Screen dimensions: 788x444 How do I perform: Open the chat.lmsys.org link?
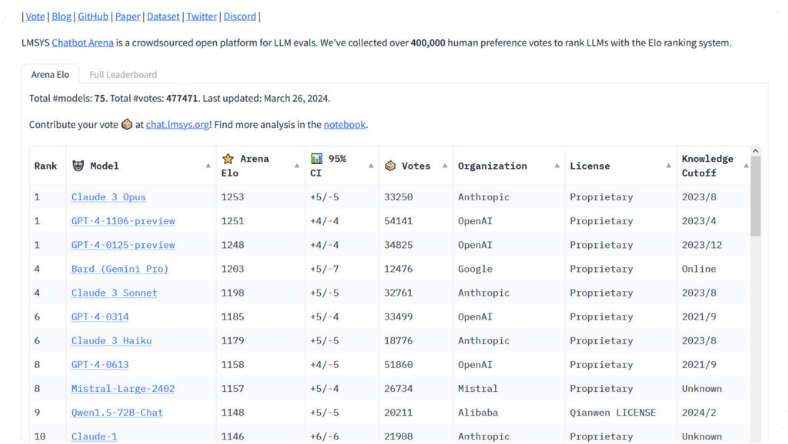click(x=177, y=125)
